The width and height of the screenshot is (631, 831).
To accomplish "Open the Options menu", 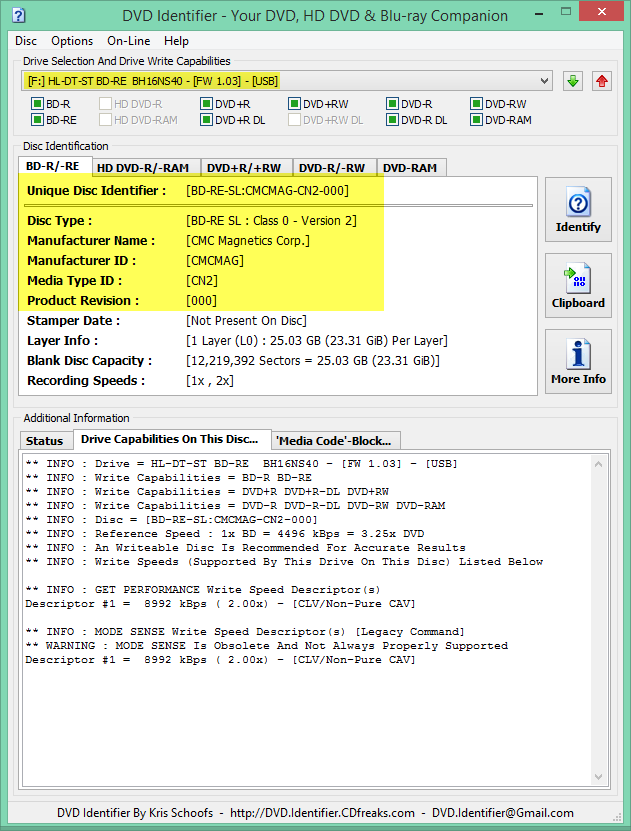I will pos(72,41).
